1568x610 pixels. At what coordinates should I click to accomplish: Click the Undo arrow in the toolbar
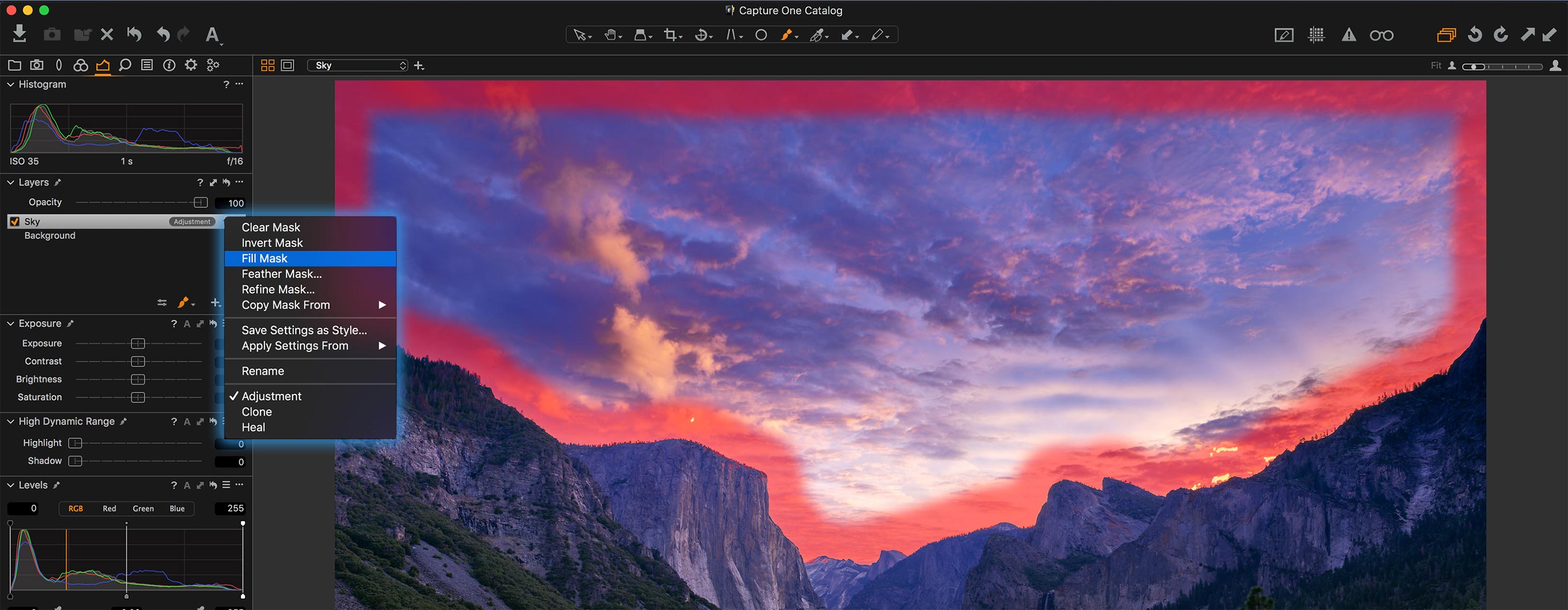click(x=163, y=34)
